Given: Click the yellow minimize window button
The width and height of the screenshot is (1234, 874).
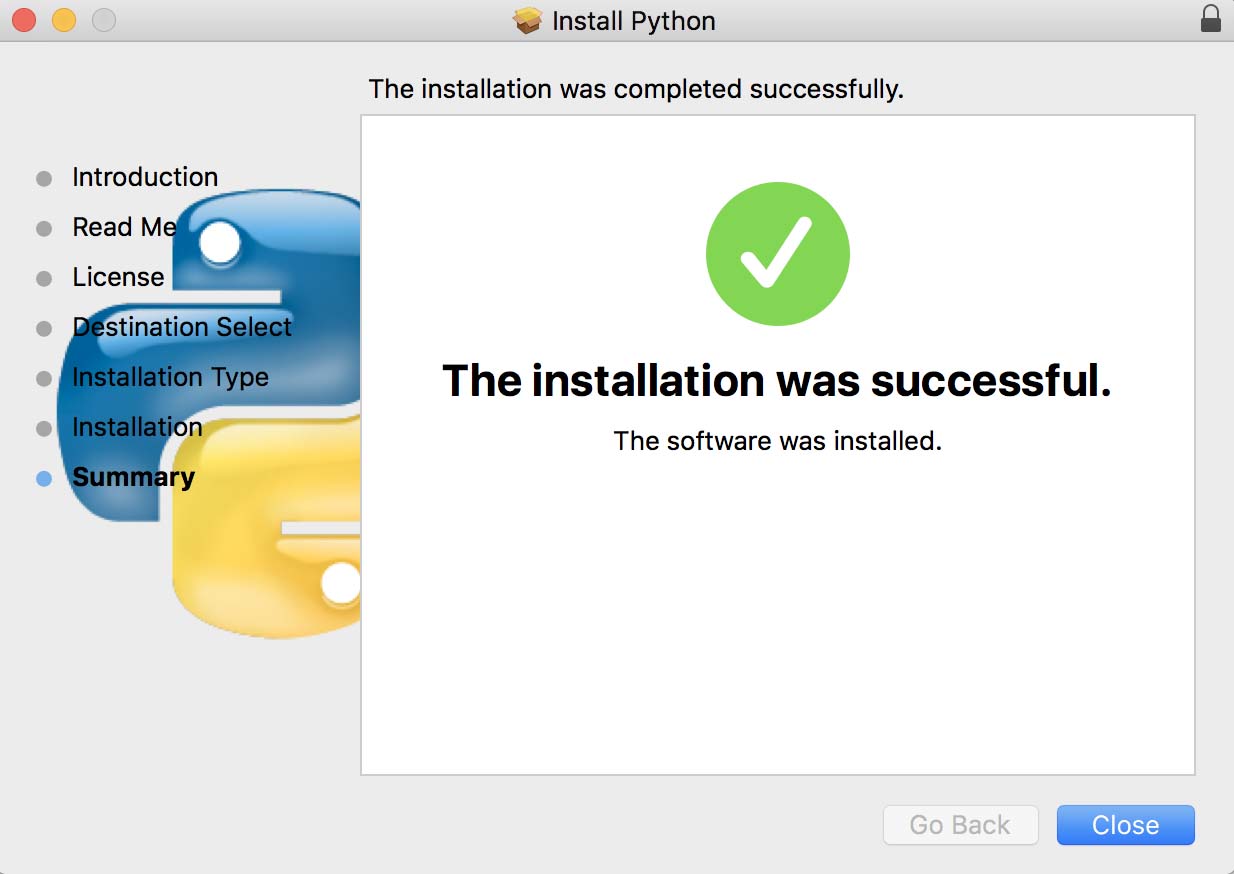Looking at the screenshot, I should tap(64, 19).
